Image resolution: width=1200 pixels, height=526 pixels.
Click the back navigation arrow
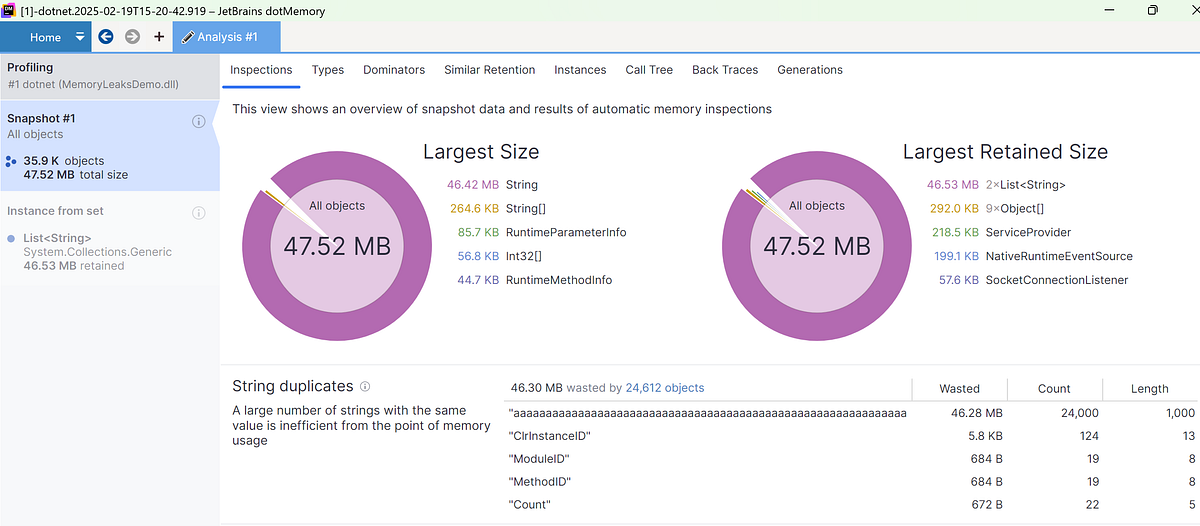click(106, 37)
